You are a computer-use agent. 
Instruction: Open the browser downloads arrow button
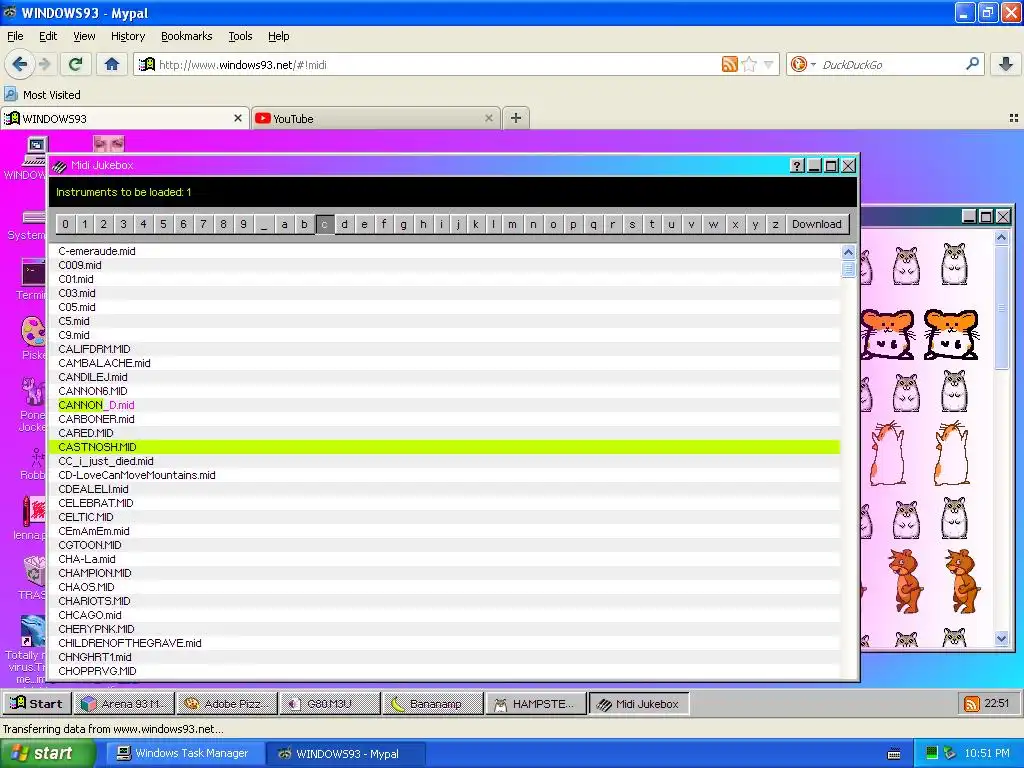pos(1006,64)
